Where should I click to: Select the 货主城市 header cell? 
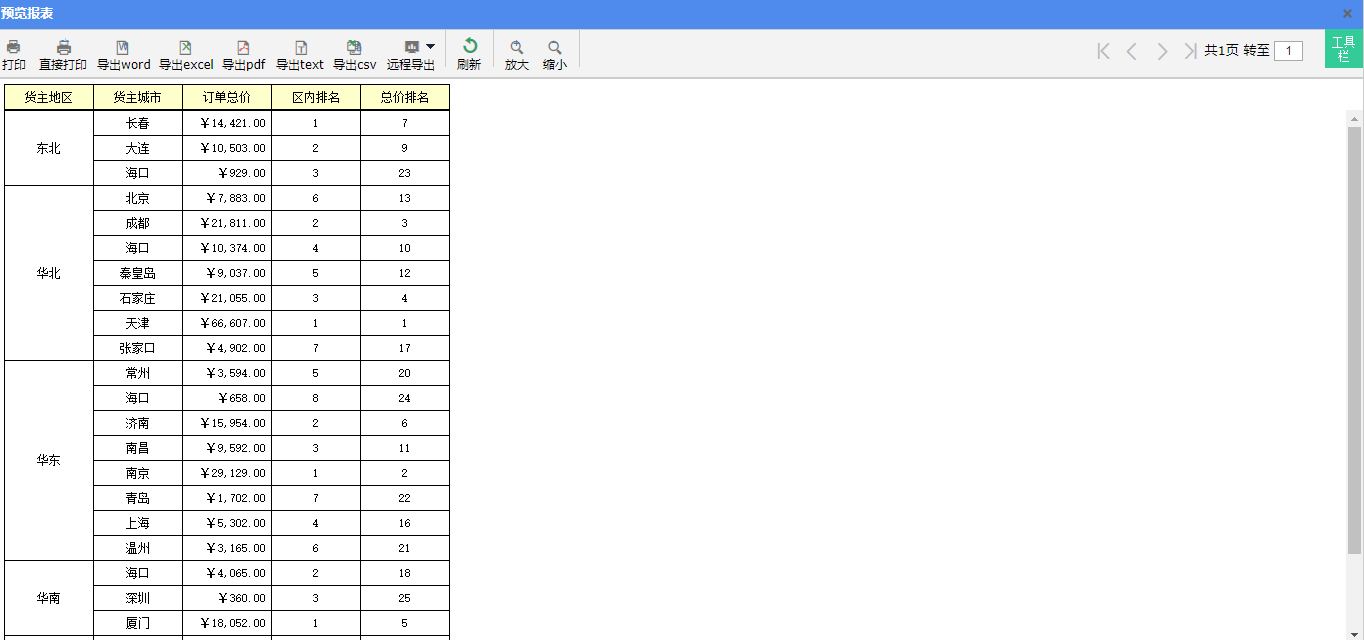click(138, 97)
